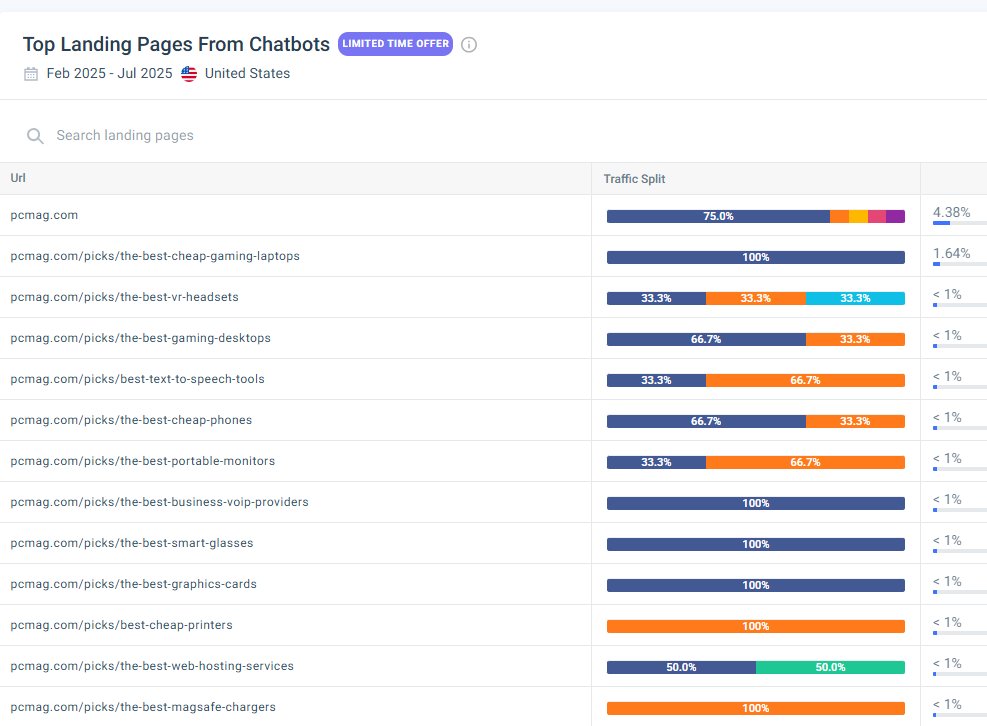Open the the-best-smart-glasses URL
The height and width of the screenshot is (726, 987).
[x=132, y=543]
